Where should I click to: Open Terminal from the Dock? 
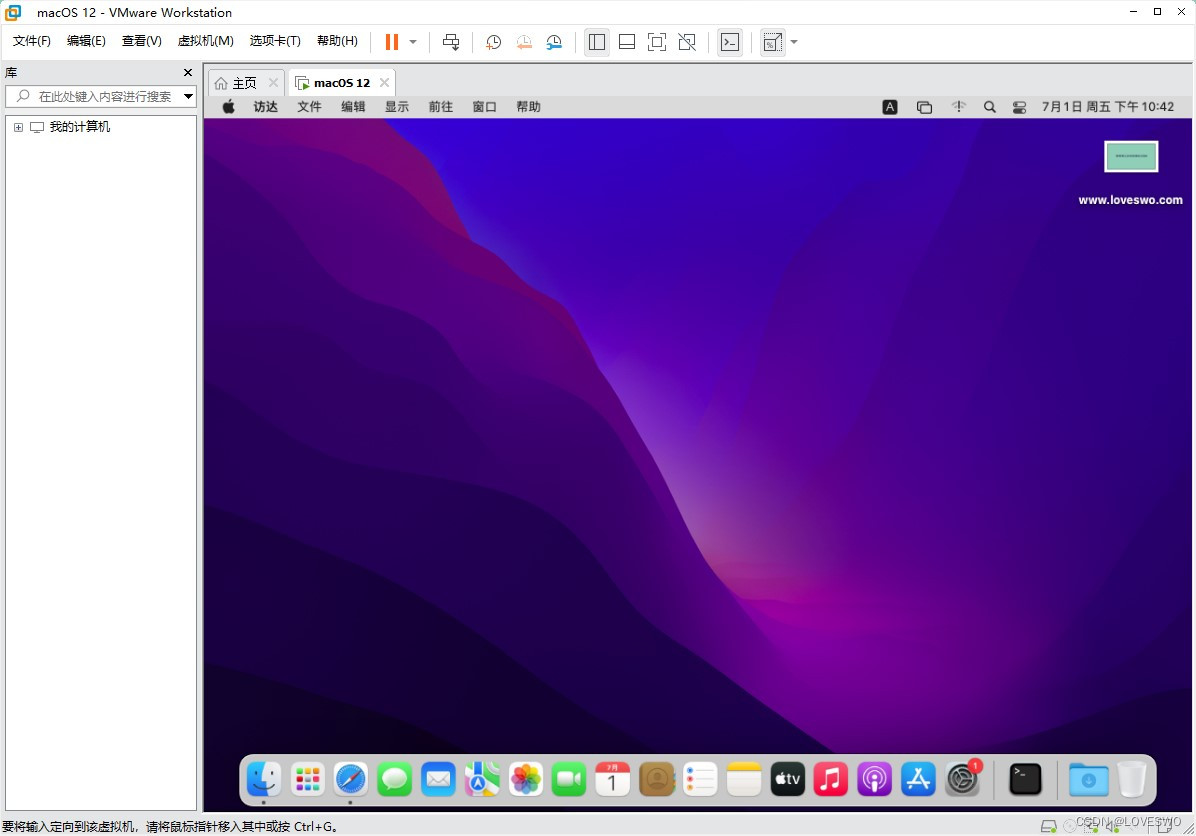point(1025,780)
